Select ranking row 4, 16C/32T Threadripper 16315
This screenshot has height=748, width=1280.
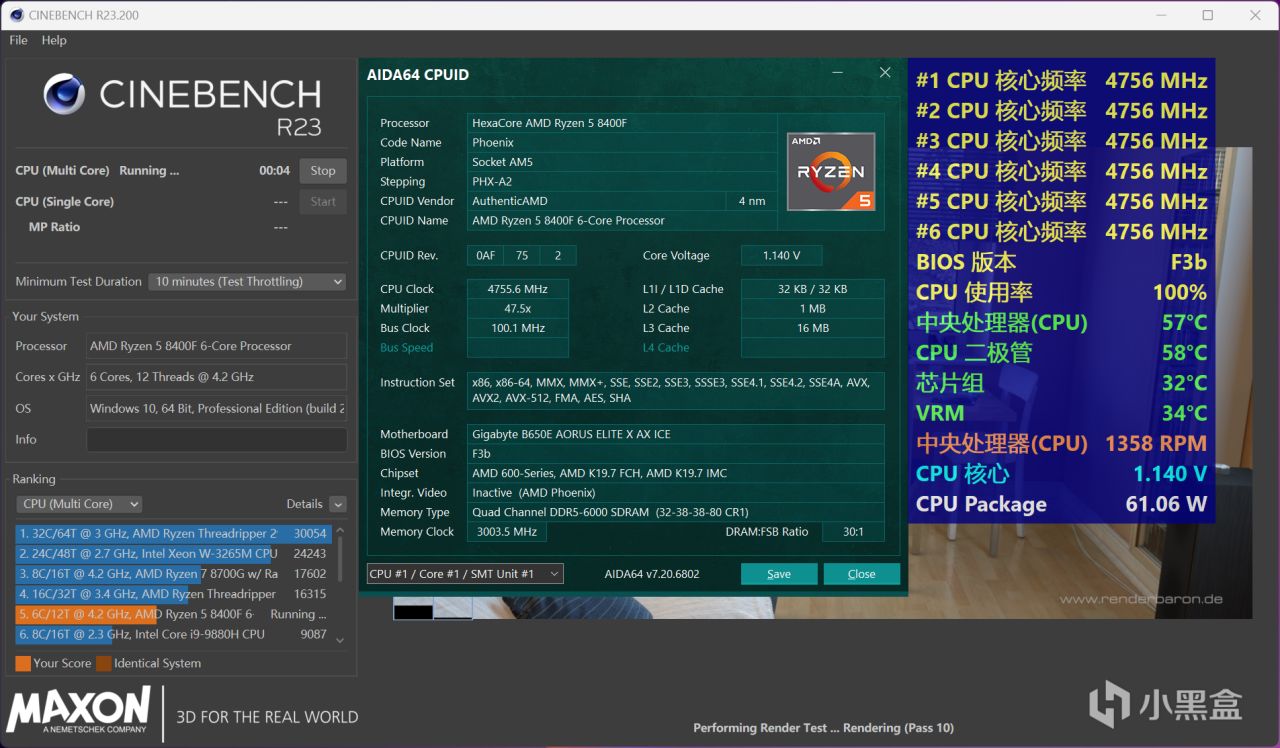pyautogui.click(x=173, y=594)
